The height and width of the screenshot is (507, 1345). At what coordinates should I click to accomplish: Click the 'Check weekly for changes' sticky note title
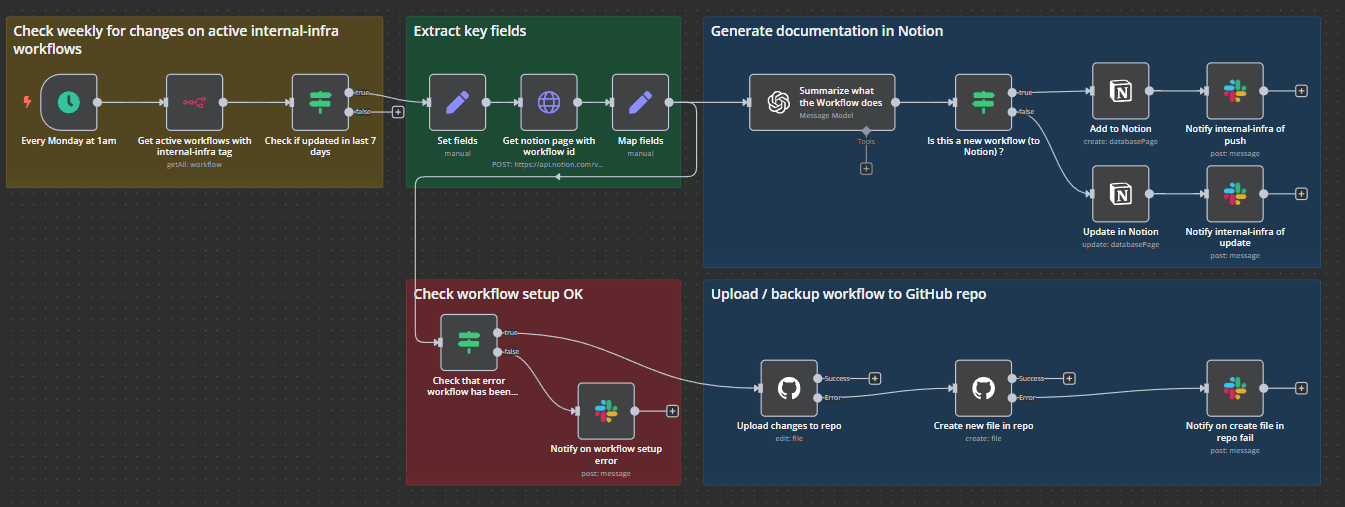(176, 39)
